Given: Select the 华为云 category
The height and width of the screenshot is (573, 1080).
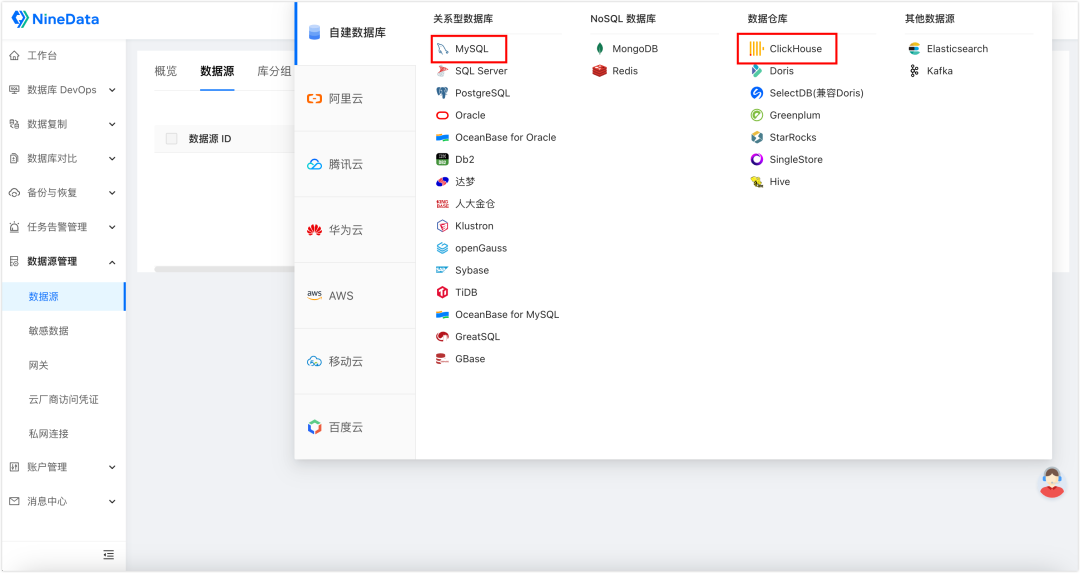Looking at the screenshot, I should coord(355,230).
